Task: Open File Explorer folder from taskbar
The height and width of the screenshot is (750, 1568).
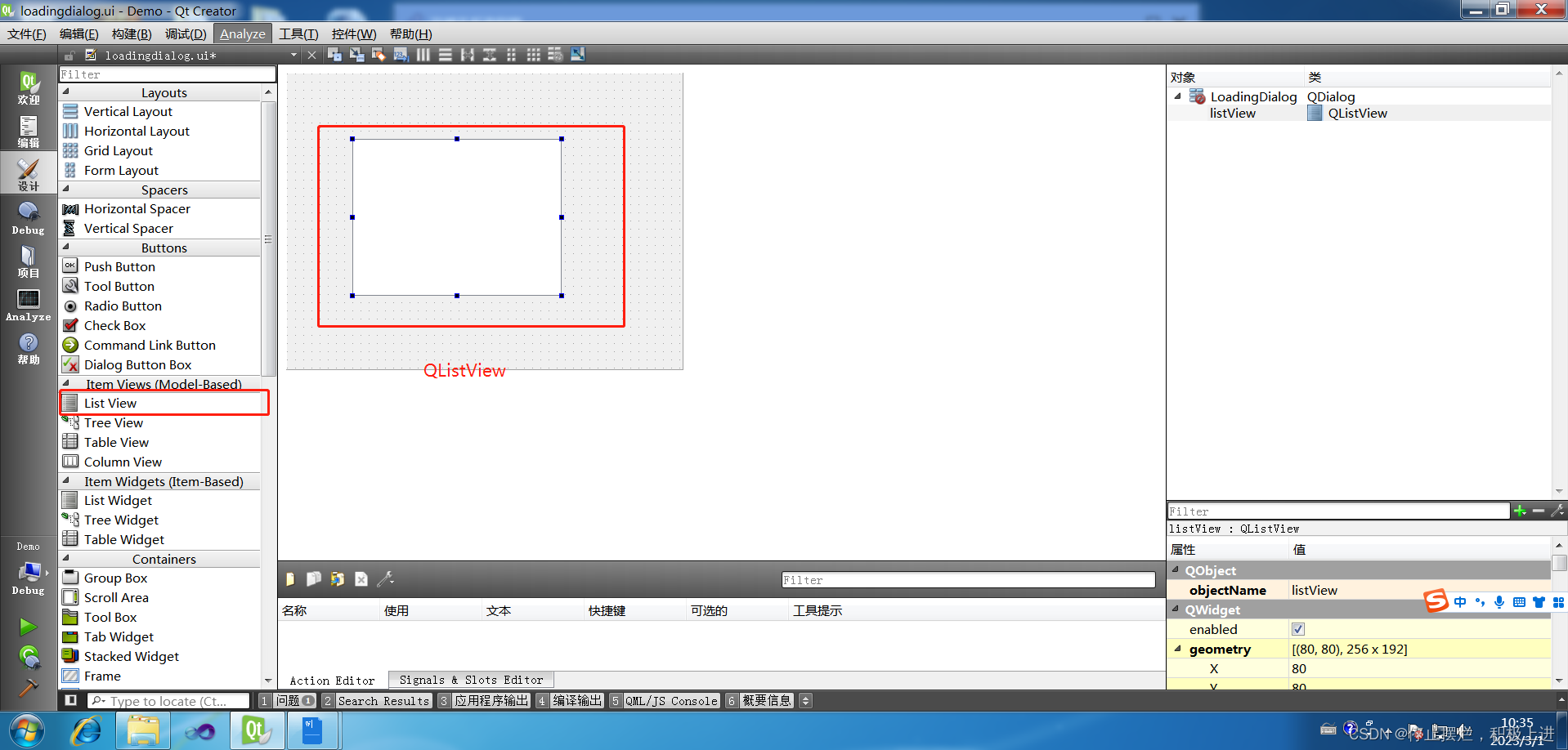Action: (143, 730)
